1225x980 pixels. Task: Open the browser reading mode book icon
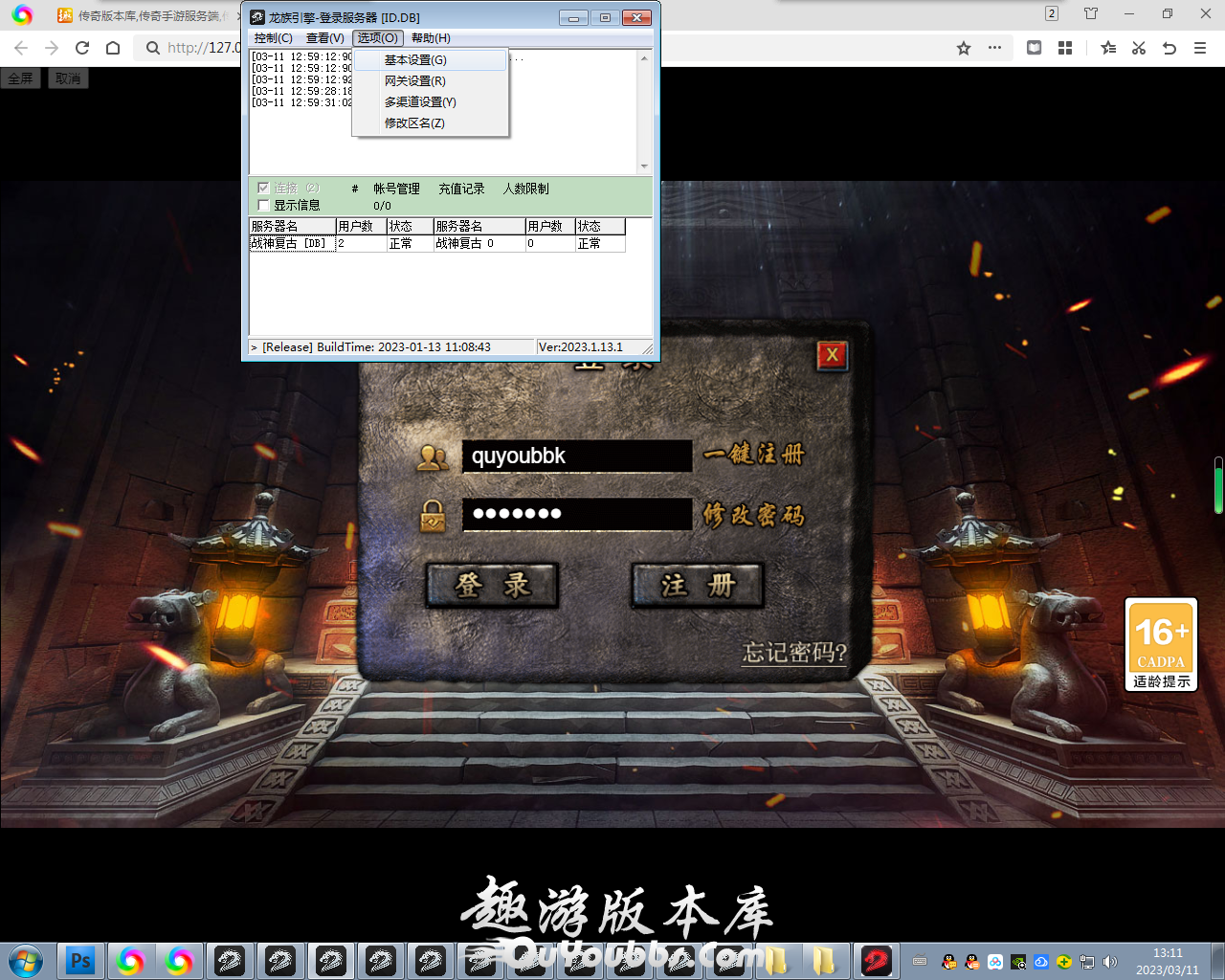[x=1034, y=48]
